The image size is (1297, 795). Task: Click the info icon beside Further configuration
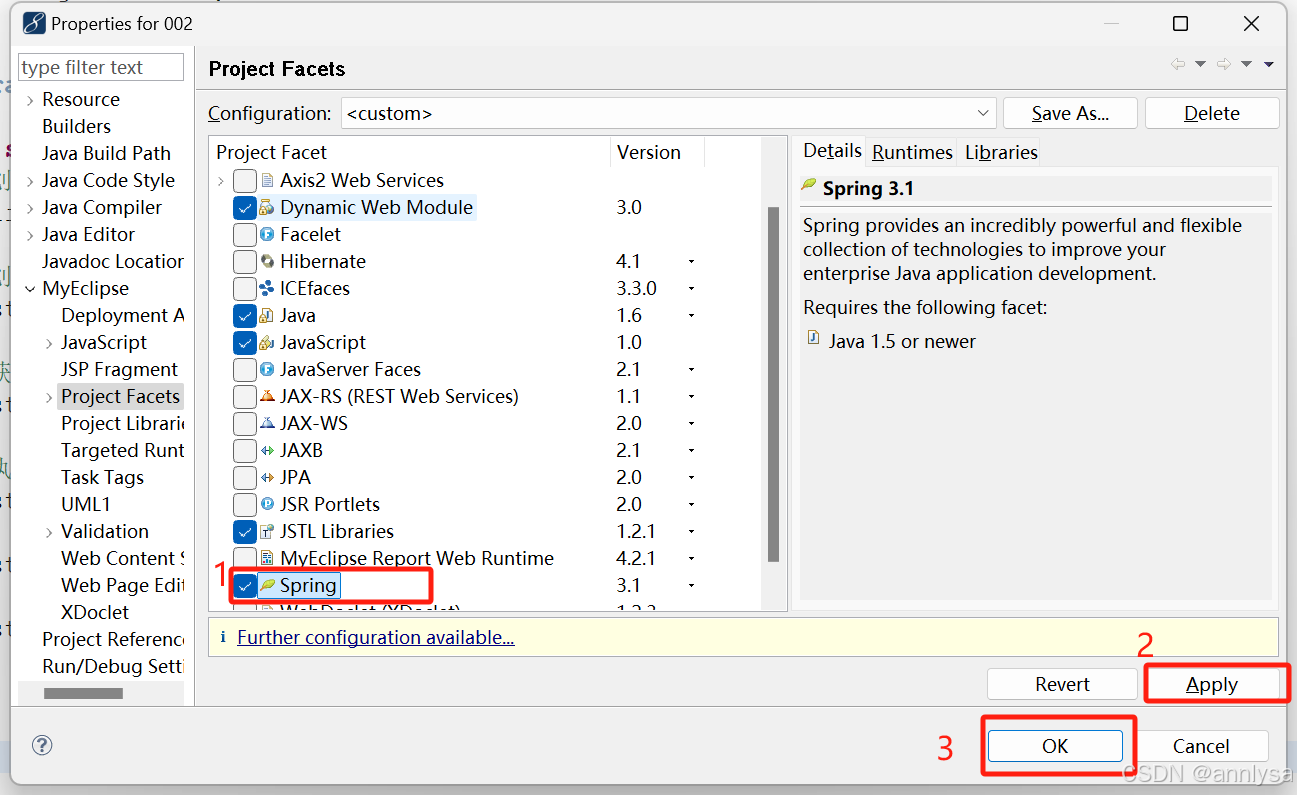(x=223, y=637)
